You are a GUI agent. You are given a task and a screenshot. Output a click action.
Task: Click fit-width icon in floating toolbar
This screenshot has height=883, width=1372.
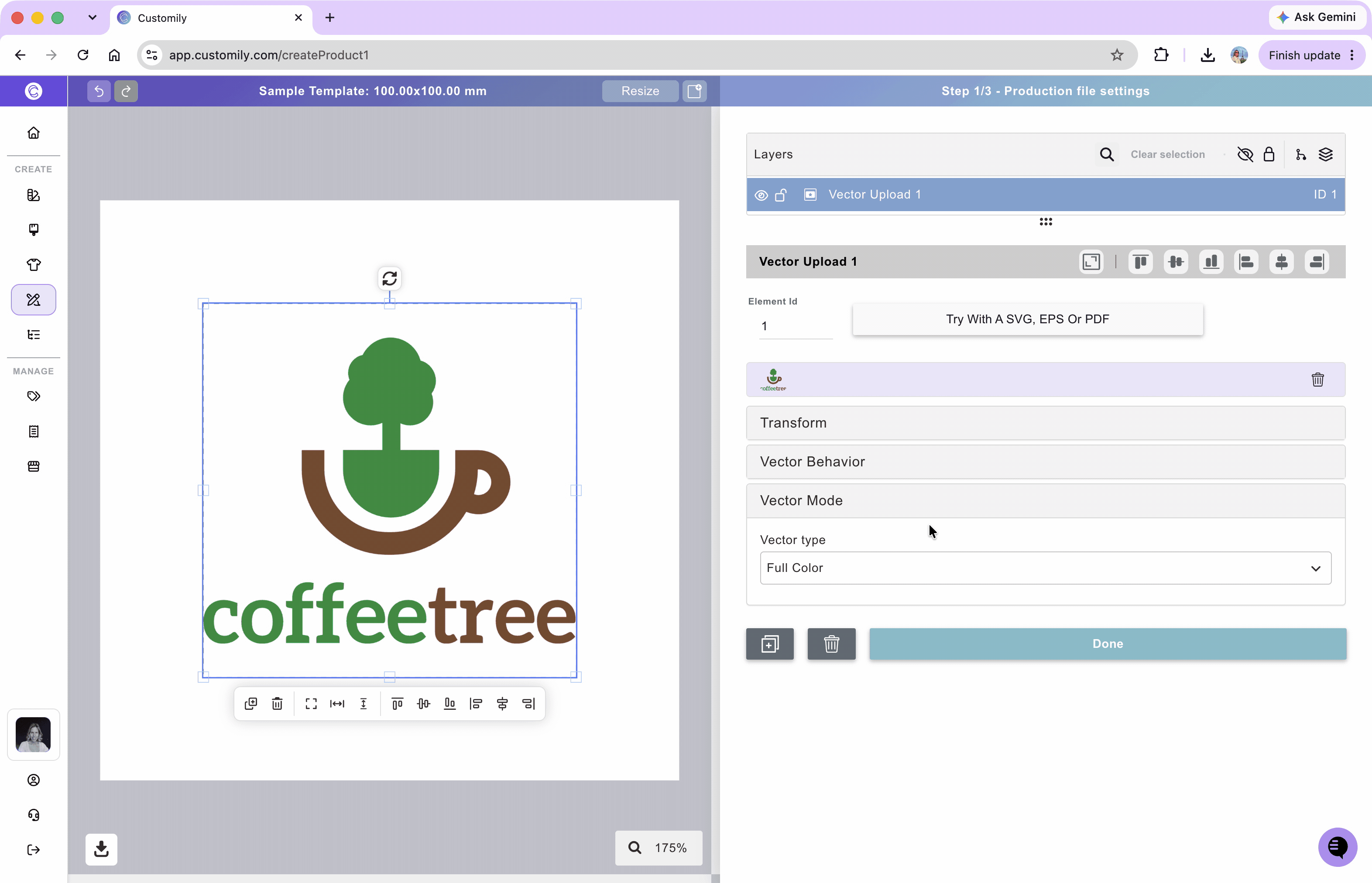tap(337, 704)
